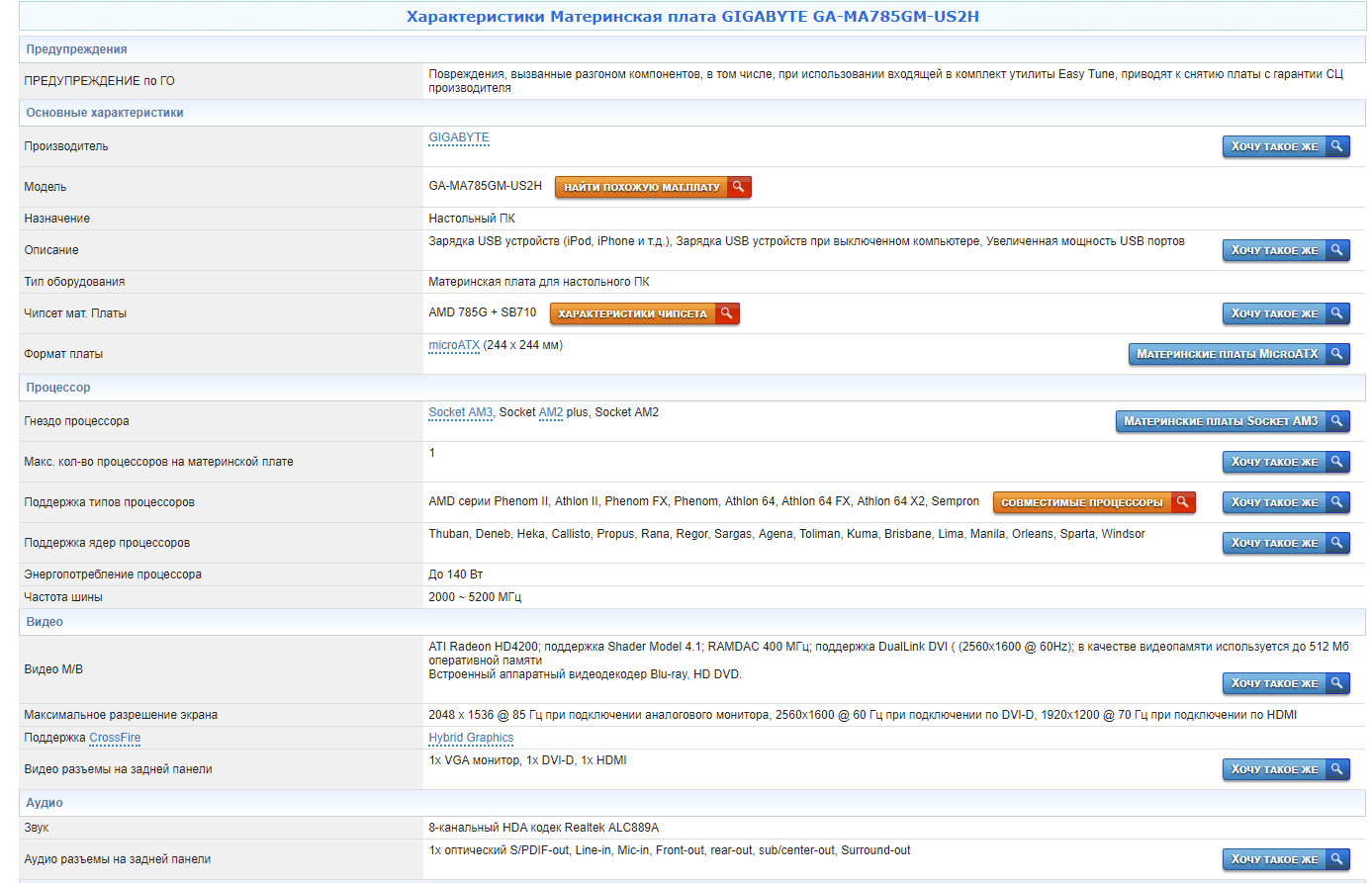Click magnifier icon in Описание row
This screenshot has width=1372, height=883.
pyautogui.click(x=1337, y=250)
